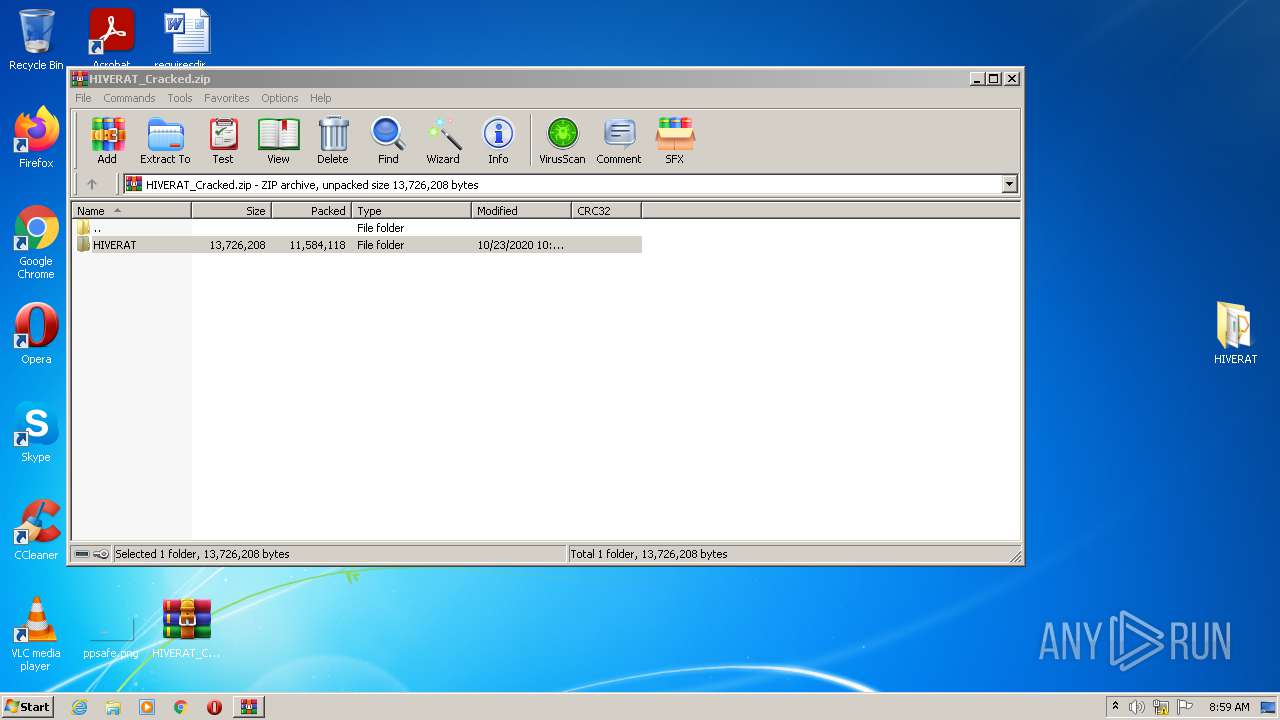Viewport: 1280px width, 720px height.
Task: Open the volume speaker tray icon
Action: 1137,707
